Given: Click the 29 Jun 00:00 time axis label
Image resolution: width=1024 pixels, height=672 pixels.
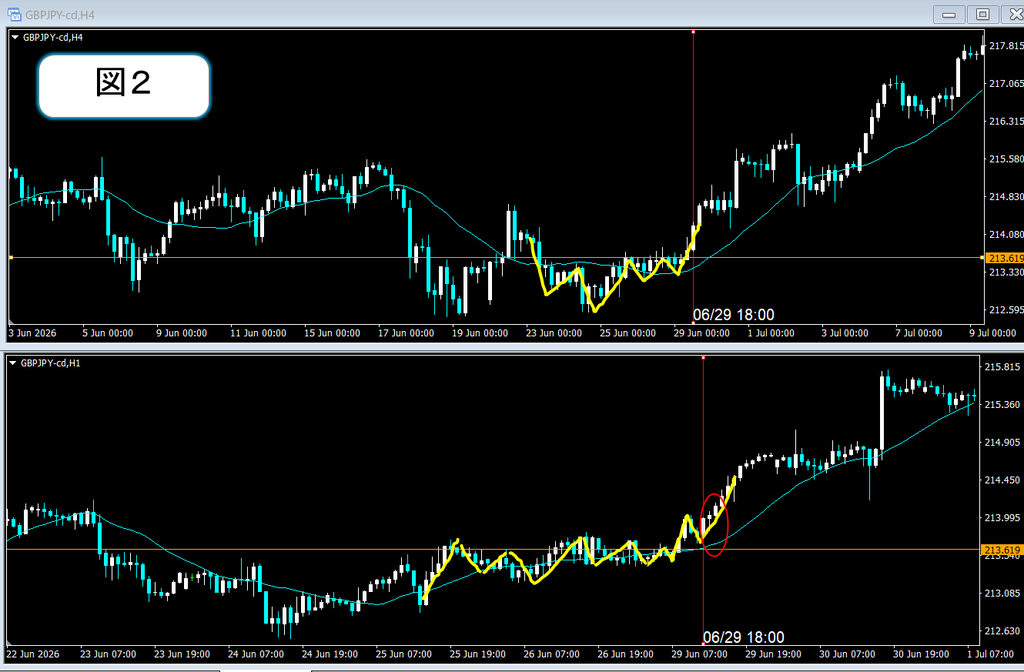Looking at the screenshot, I should [701, 333].
